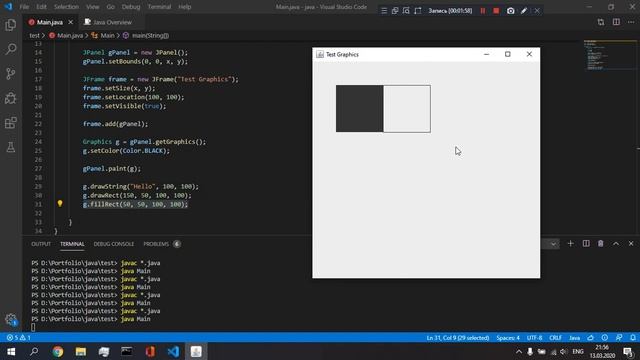Maximize the Test Graphics window

507,54
